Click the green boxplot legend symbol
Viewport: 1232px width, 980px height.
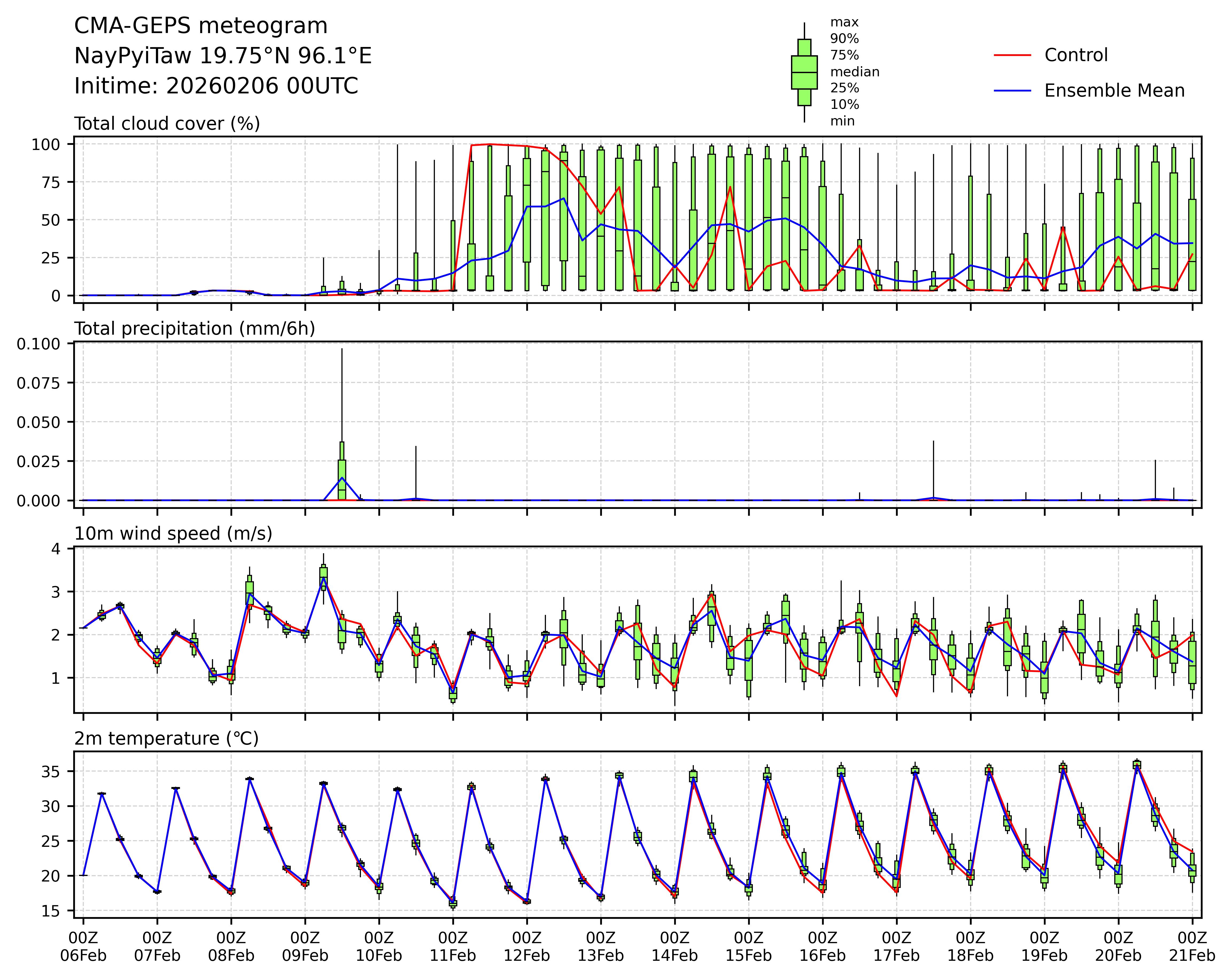(x=804, y=73)
